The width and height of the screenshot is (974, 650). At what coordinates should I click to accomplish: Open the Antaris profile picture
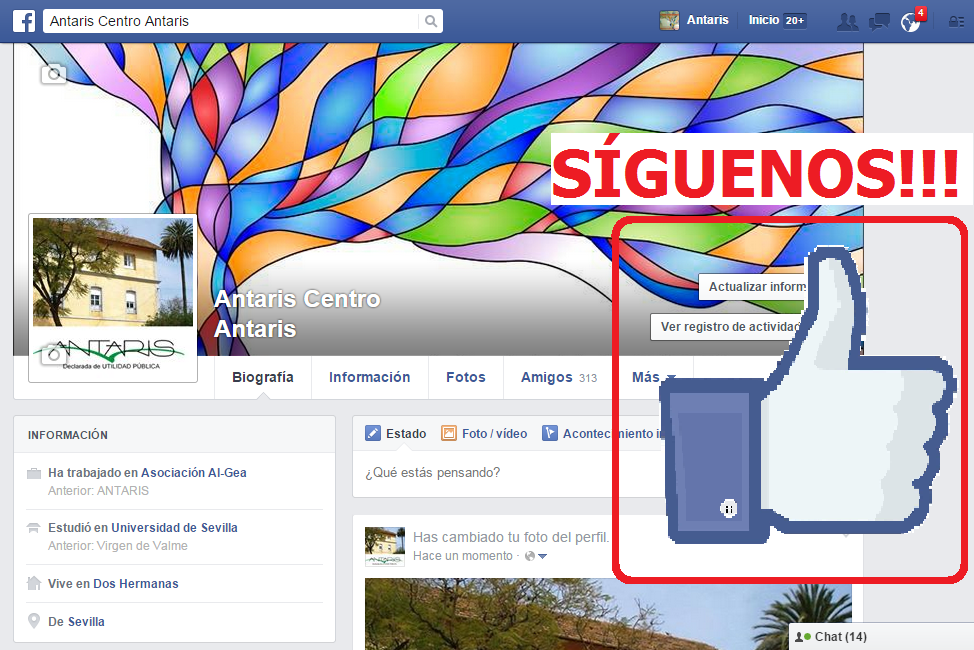point(113,298)
